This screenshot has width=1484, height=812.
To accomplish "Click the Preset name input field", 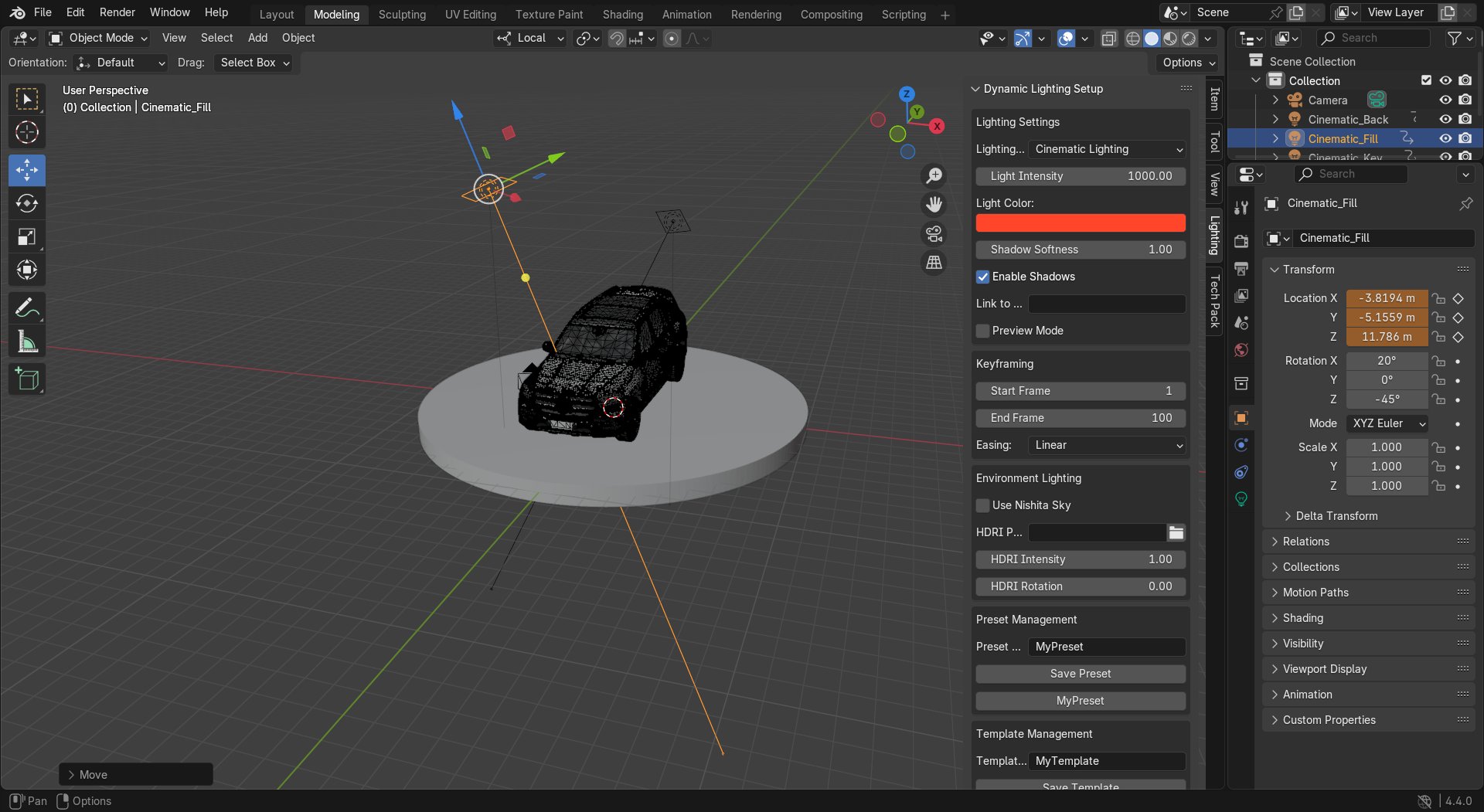I will [x=1107, y=647].
